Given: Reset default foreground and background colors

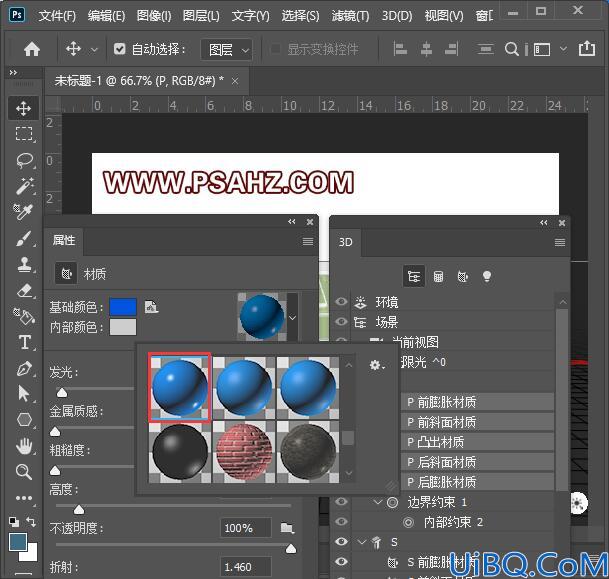Looking at the screenshot, I should click(x=14, y=522).
